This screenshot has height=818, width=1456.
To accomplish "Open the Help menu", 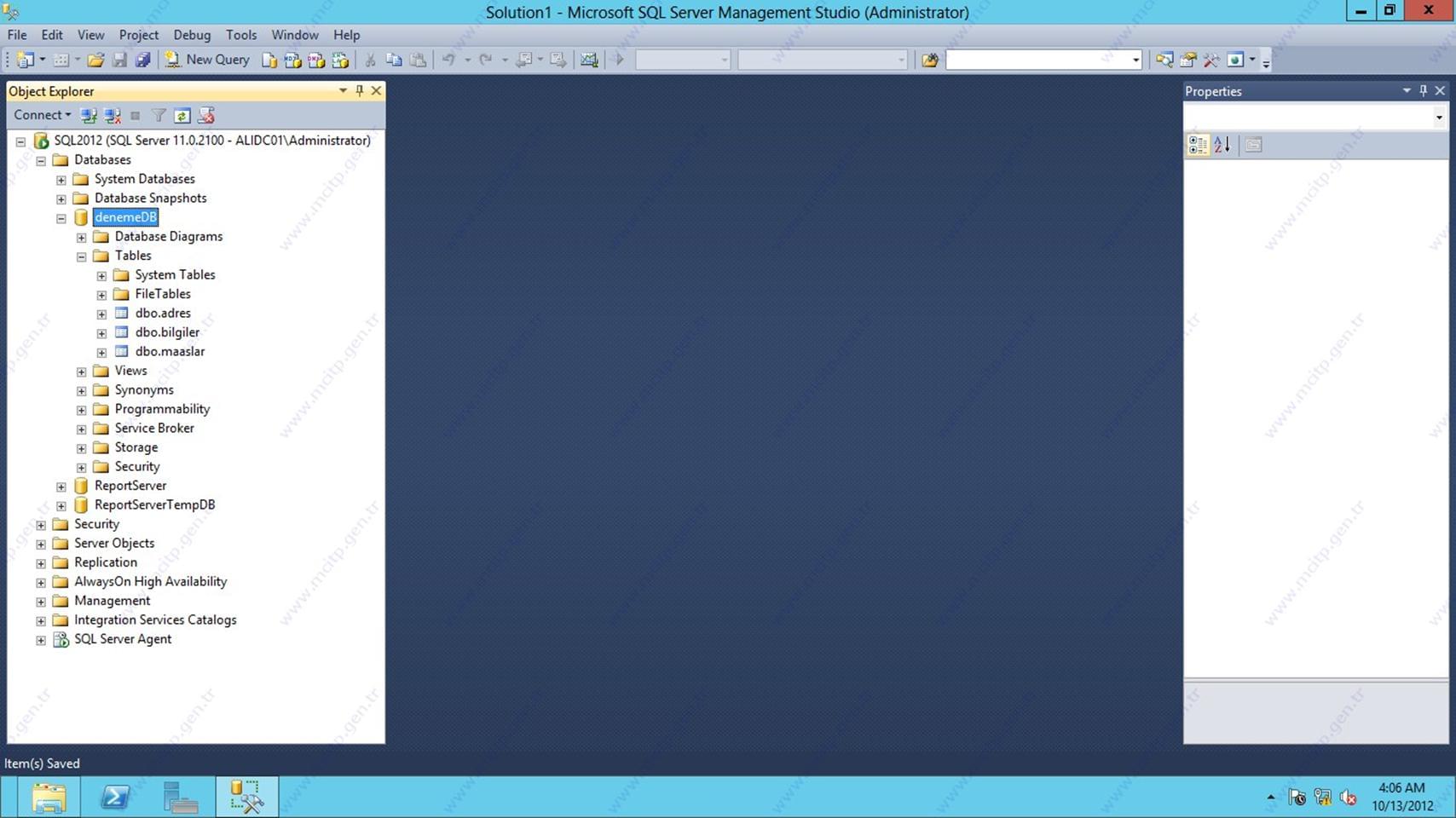I will pyautogui.click(x=346, y=35).
